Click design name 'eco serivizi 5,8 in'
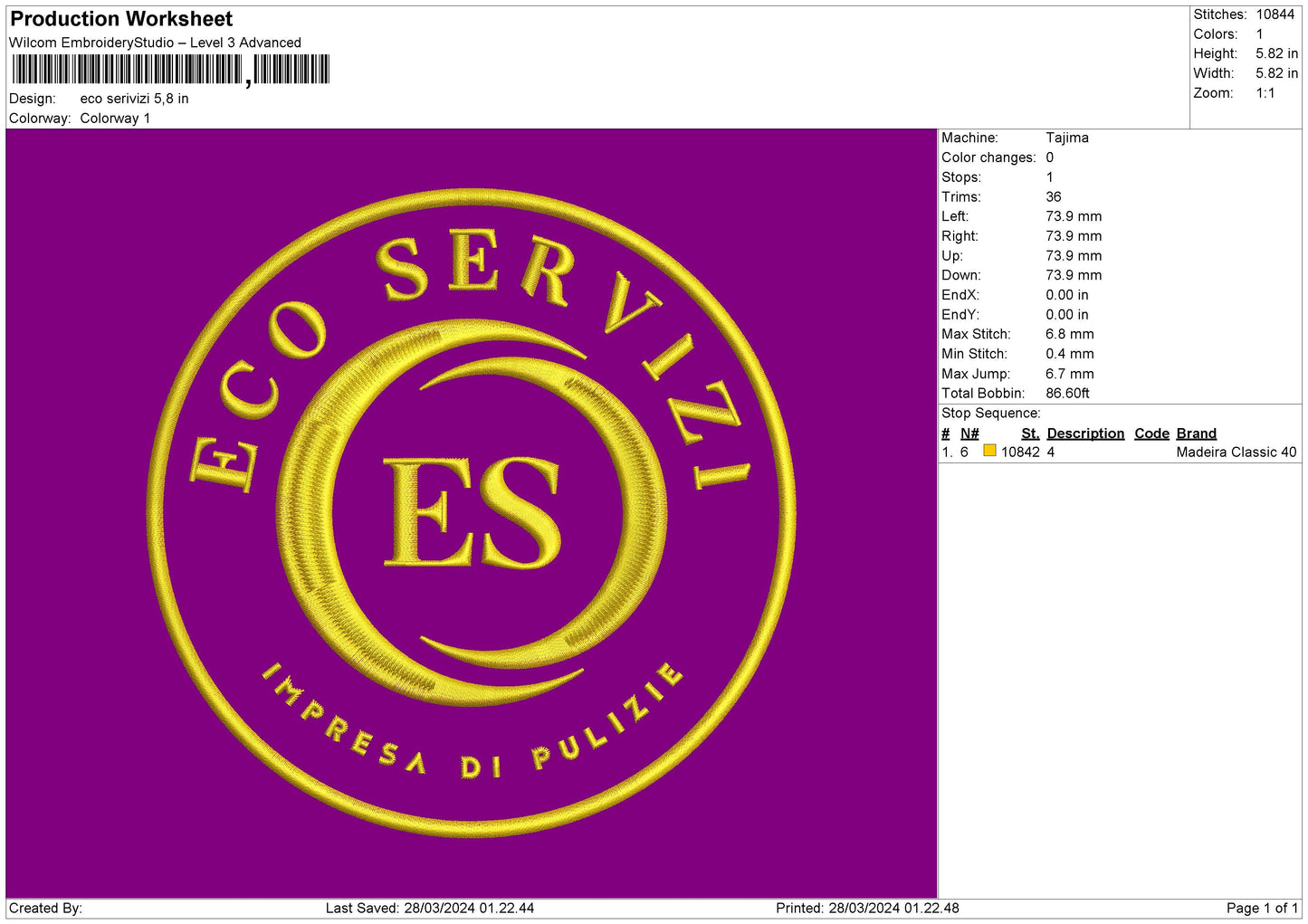 click(x=134, y=99)
